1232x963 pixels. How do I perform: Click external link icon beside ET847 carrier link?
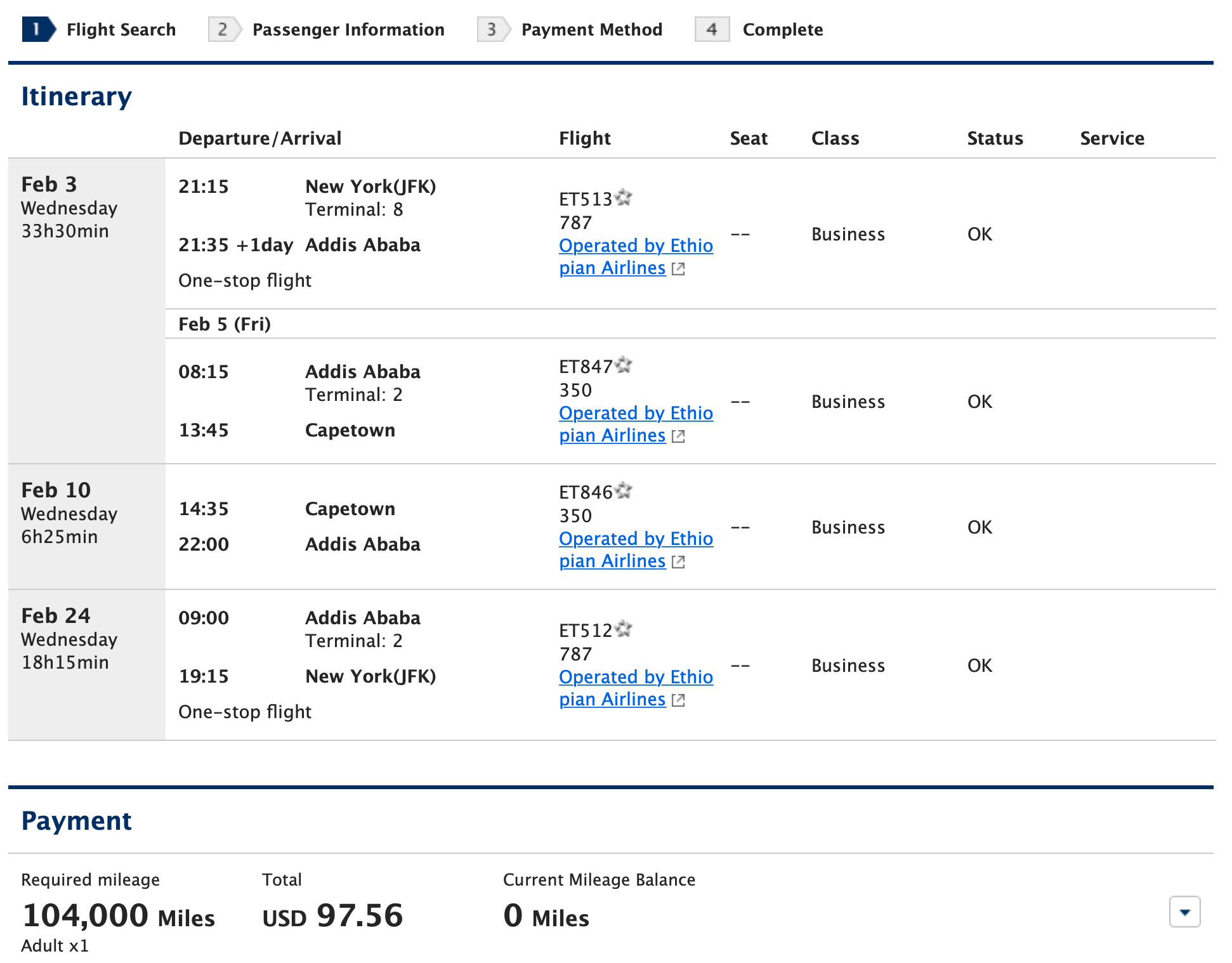click(678, 436)
